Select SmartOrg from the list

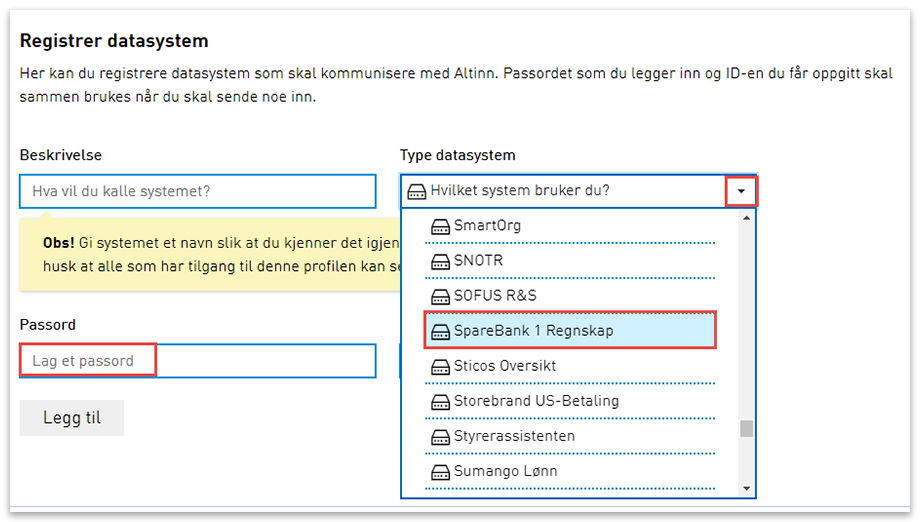point(487,226)
